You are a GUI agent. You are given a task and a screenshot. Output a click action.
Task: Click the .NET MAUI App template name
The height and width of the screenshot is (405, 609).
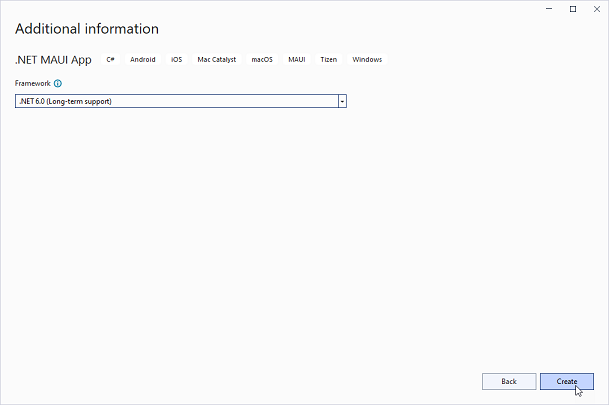coord(53,60)
